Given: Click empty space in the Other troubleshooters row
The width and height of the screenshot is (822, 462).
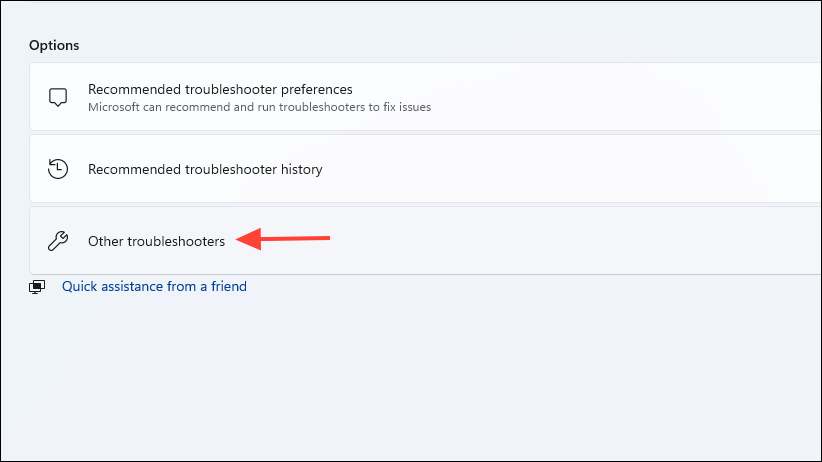Looking at the screenshot, I should point(600,241).
